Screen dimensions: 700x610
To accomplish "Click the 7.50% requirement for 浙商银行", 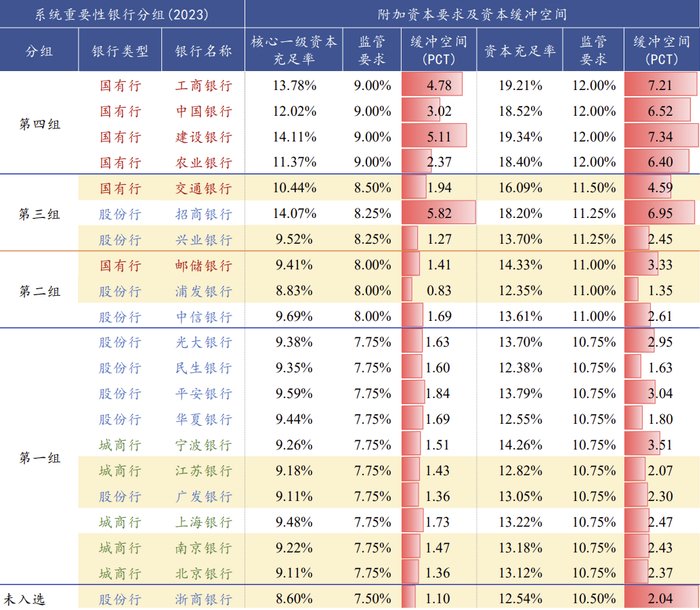I will click(372, 598).
